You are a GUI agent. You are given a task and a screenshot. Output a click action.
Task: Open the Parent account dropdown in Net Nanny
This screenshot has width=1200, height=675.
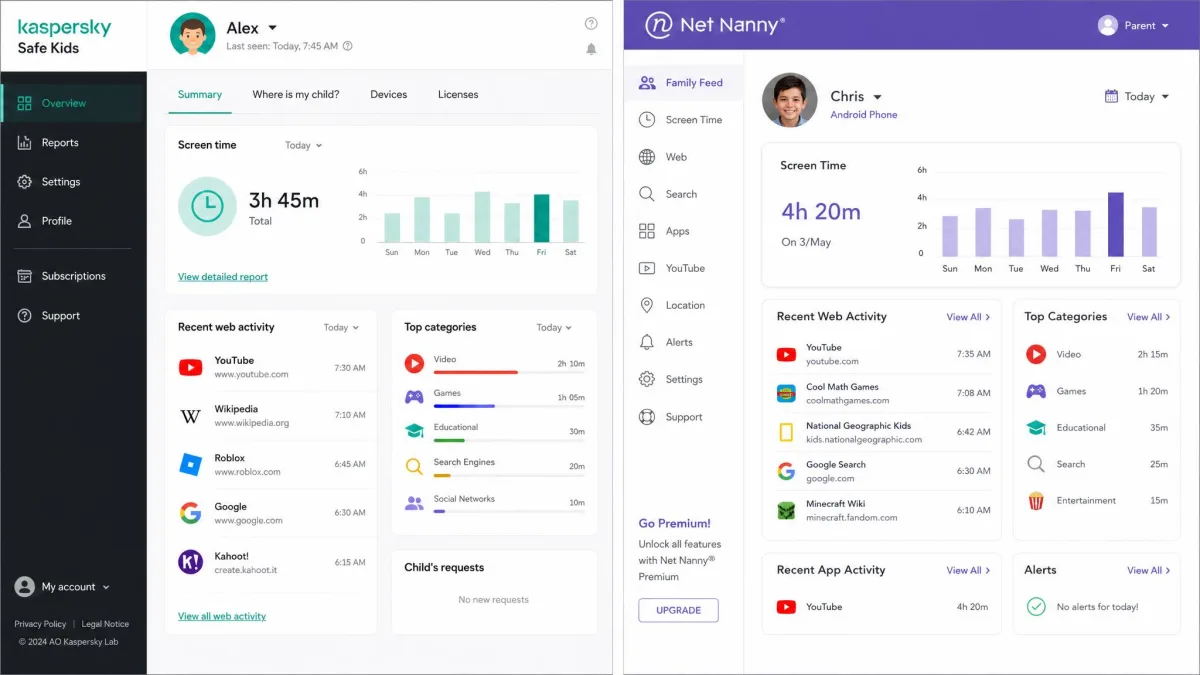point(1133,26)
